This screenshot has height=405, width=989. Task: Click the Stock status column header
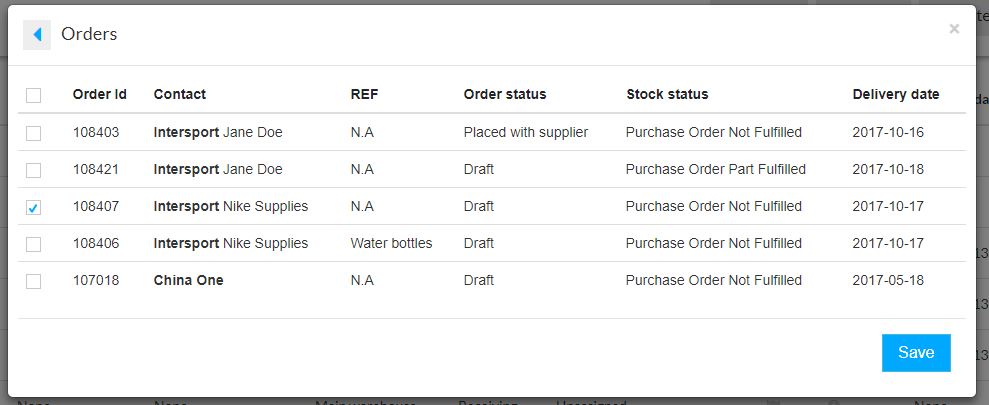[x=667, y=95]
